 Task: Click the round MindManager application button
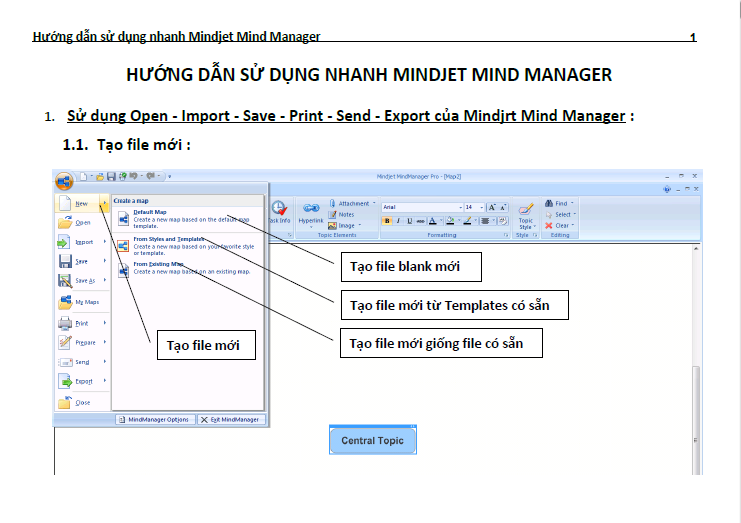click(64, 180)
